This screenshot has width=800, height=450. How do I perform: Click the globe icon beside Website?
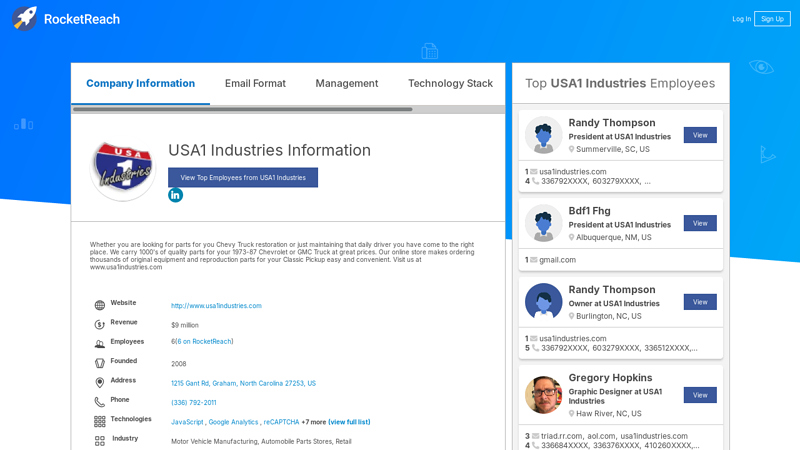pos(99,305)
